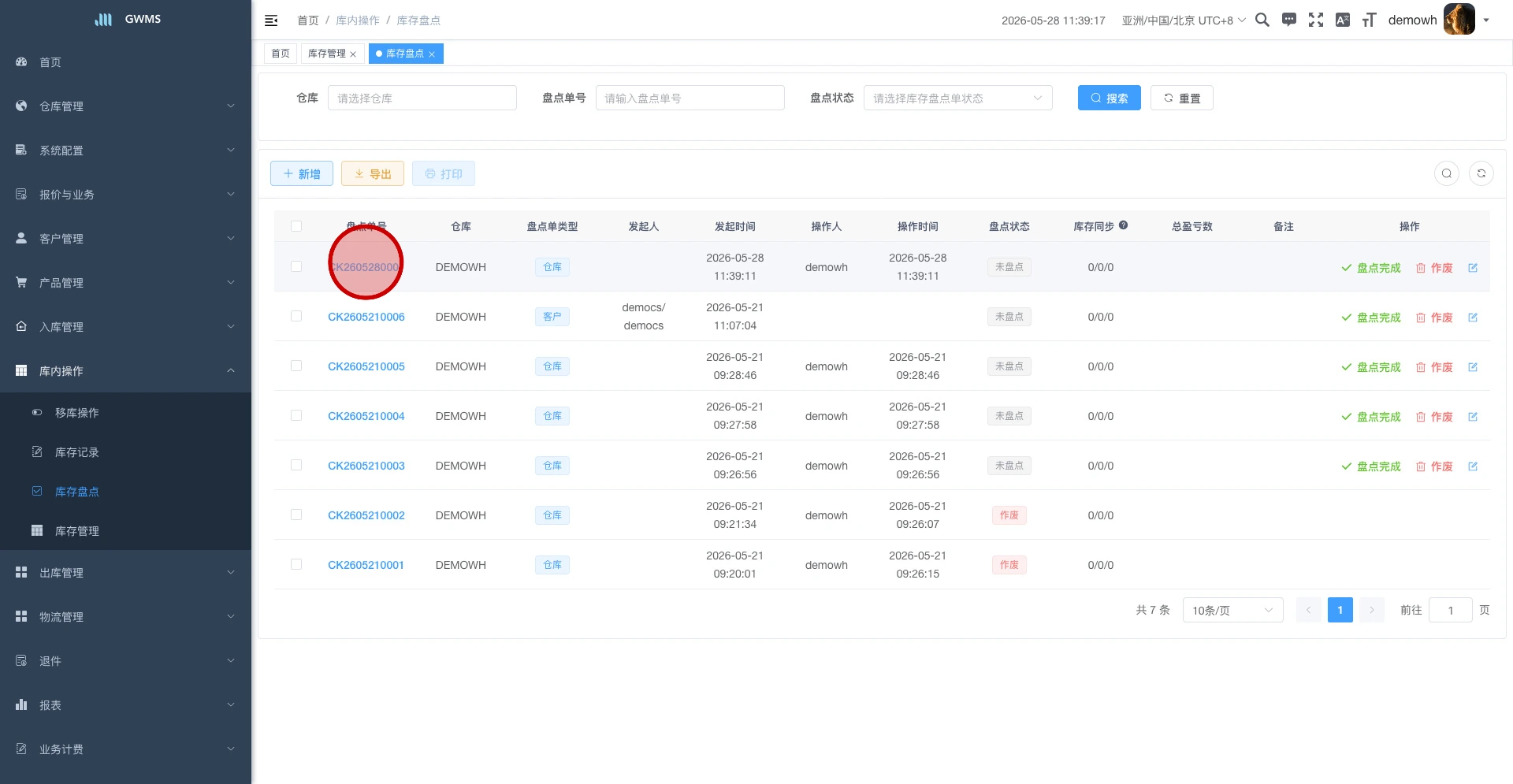
Task: Expand the 业务计费 sidebar menu
Action: 126,749
